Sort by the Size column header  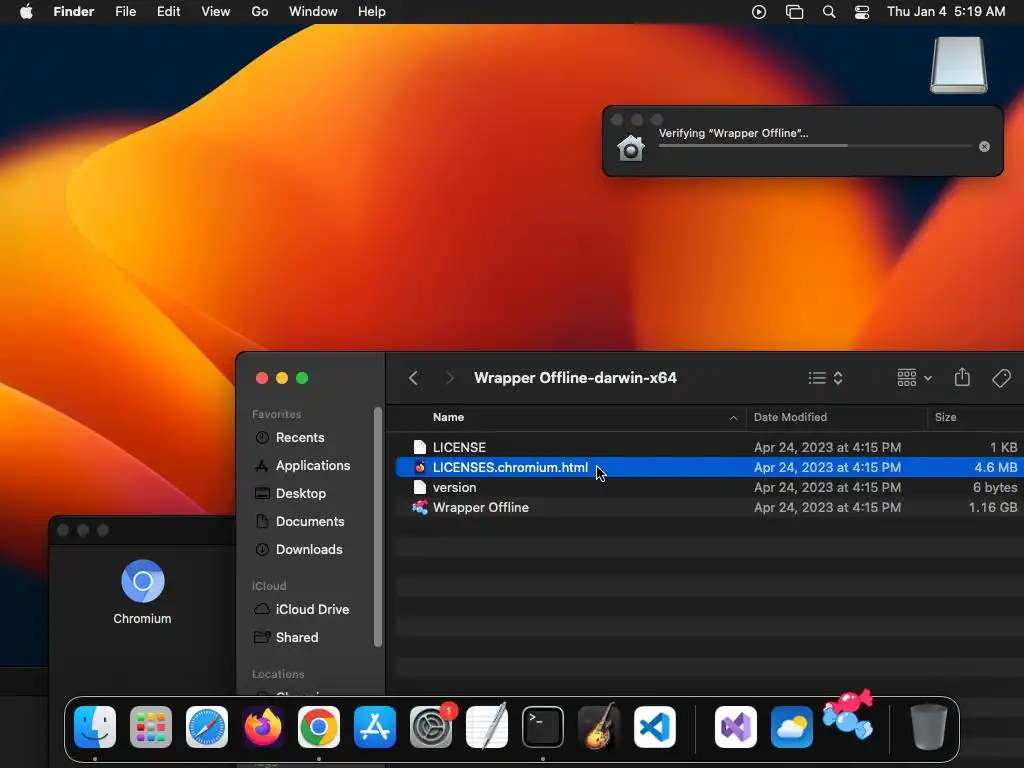pyautogui.click(x=945, y=417)
